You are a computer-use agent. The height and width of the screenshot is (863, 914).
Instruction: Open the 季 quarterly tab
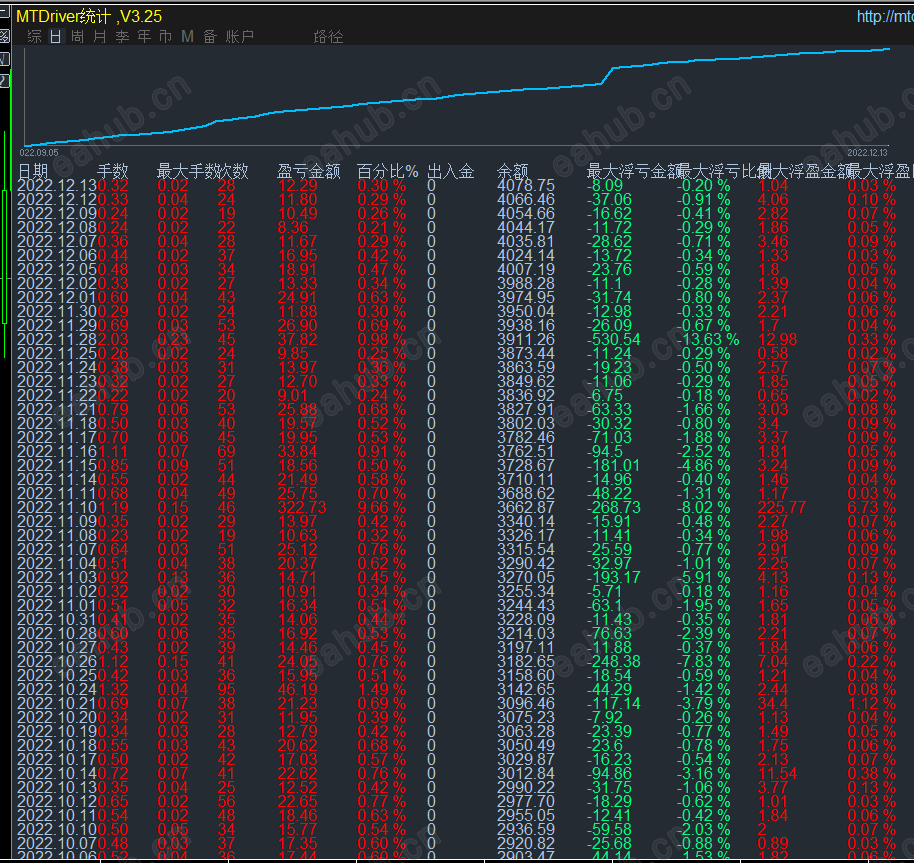coord(122,37)
